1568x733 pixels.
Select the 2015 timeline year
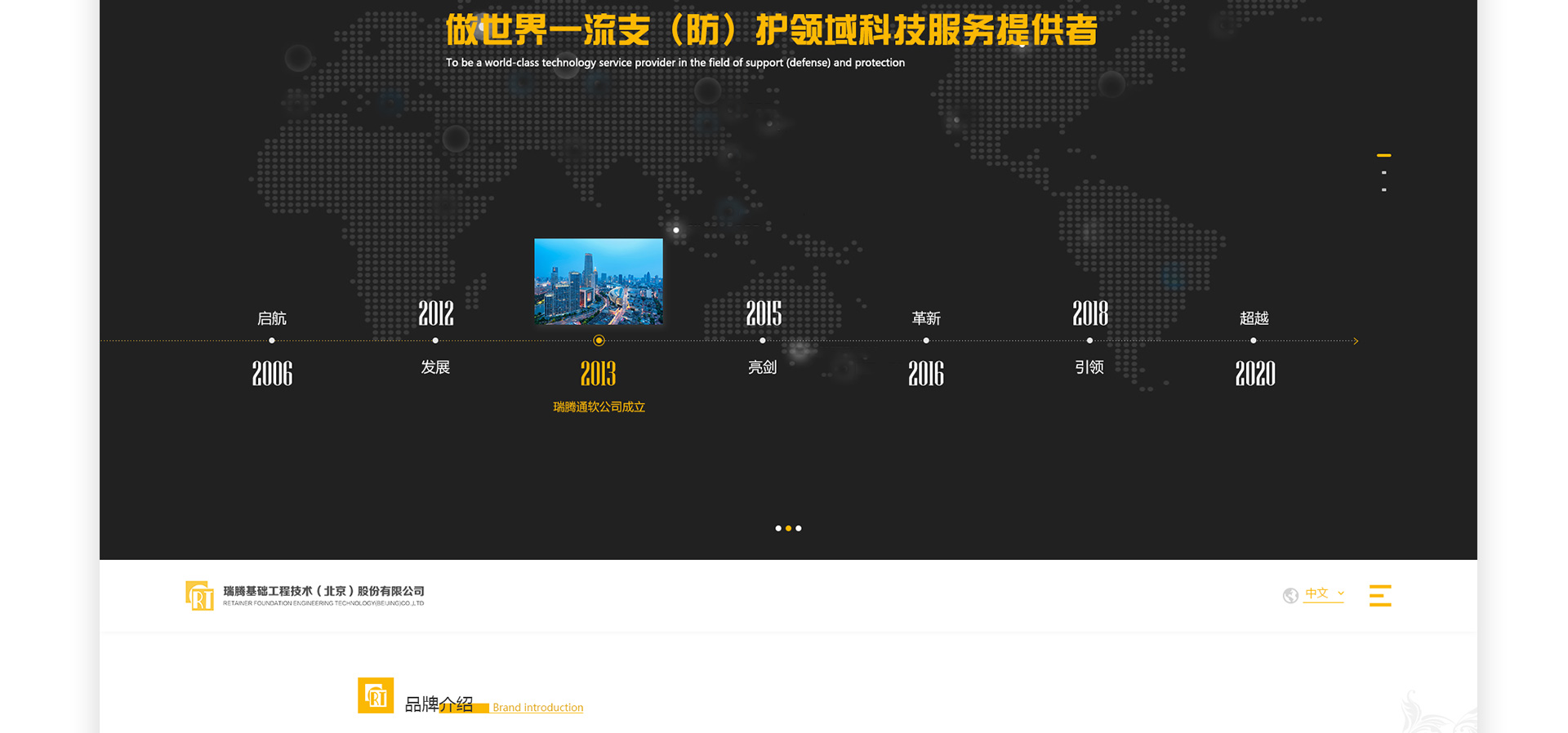pos(763,313)
